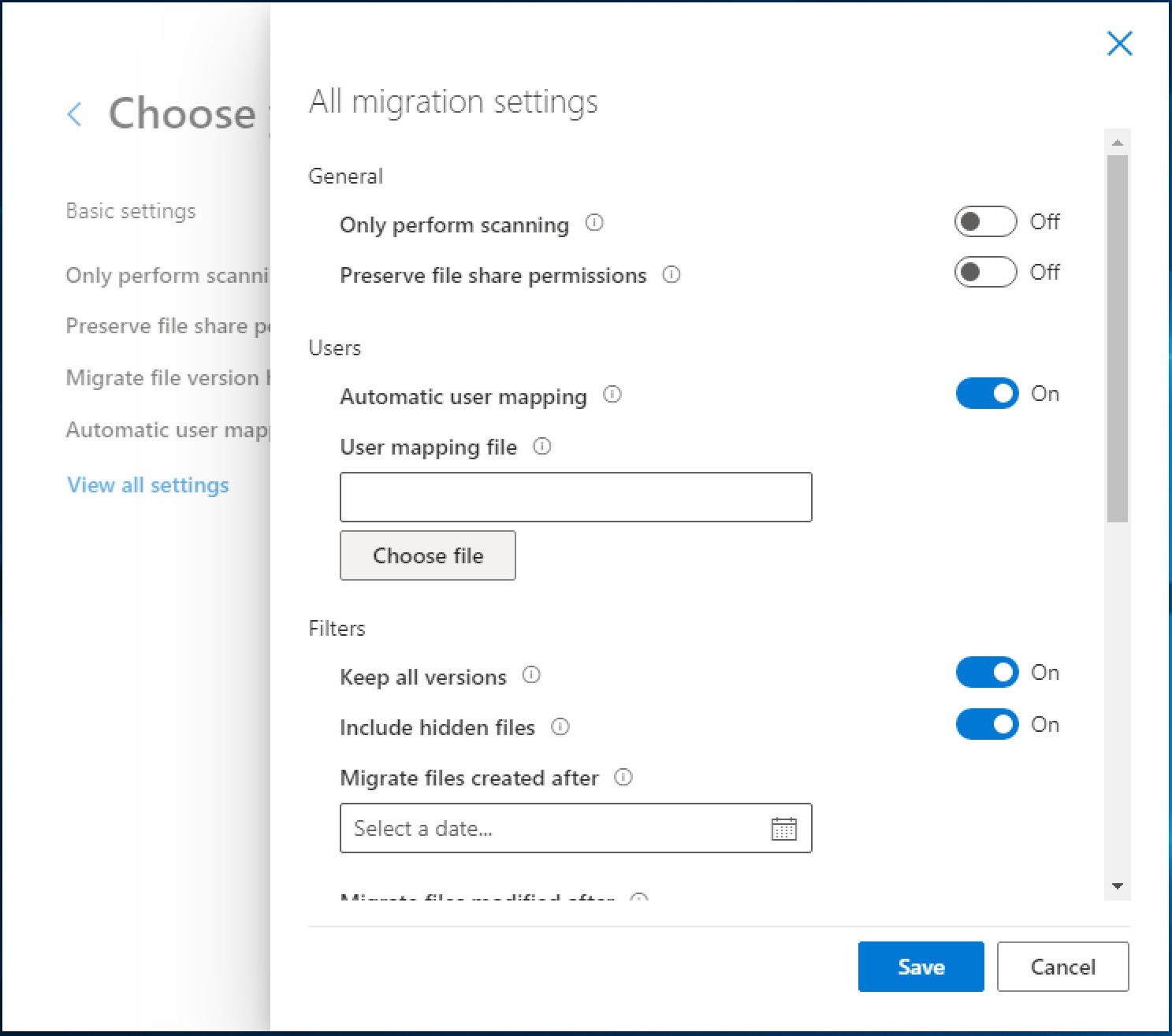1172x1036 pixels.
Task: Click the info icon for Migrate files created after
Action: 623,777
